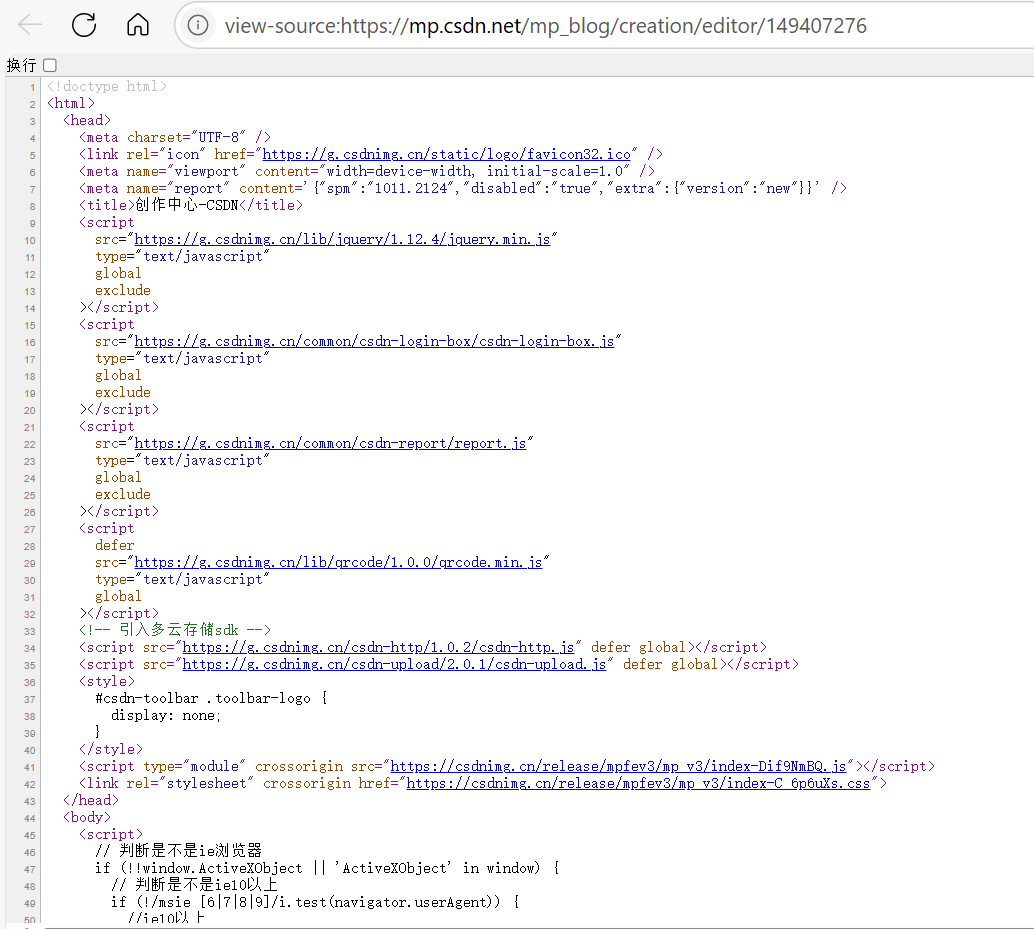Open the csdn-report/report.js link
The width and height of the screenshot is (1034, 929).
coord(330,444)
